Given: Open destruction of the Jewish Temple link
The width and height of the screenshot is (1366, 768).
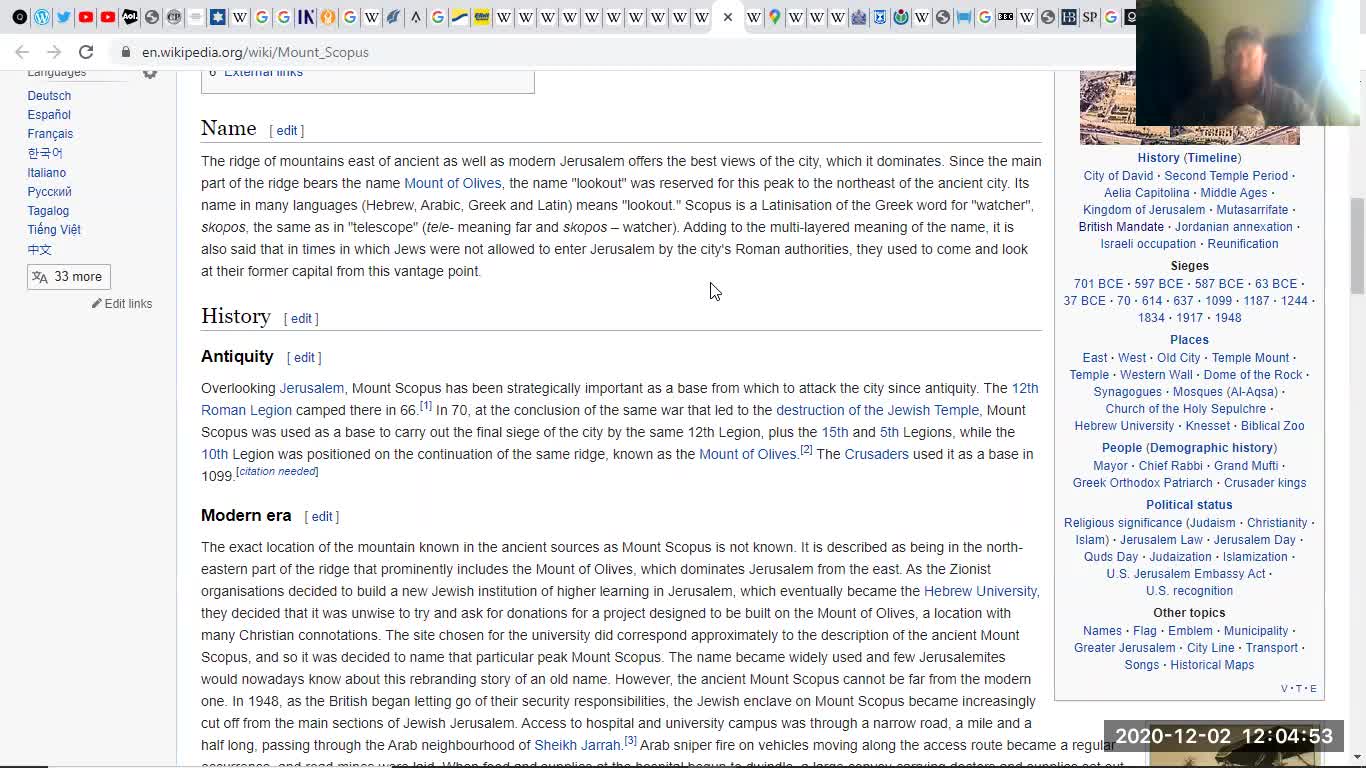Looking at the screenshot, I should coord(877,410).
